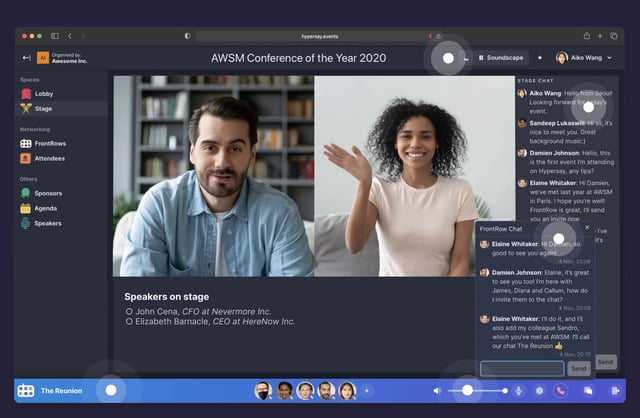640x418 pixels.
Task: Collapse the sidebar with the arrow icon
Action: (26, 58)
